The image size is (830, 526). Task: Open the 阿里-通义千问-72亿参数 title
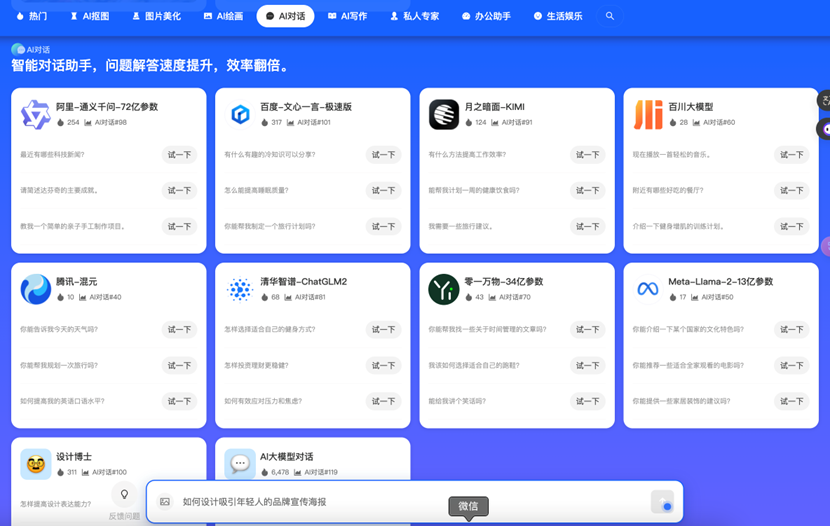pyautogui.click(x=107, y=107)
